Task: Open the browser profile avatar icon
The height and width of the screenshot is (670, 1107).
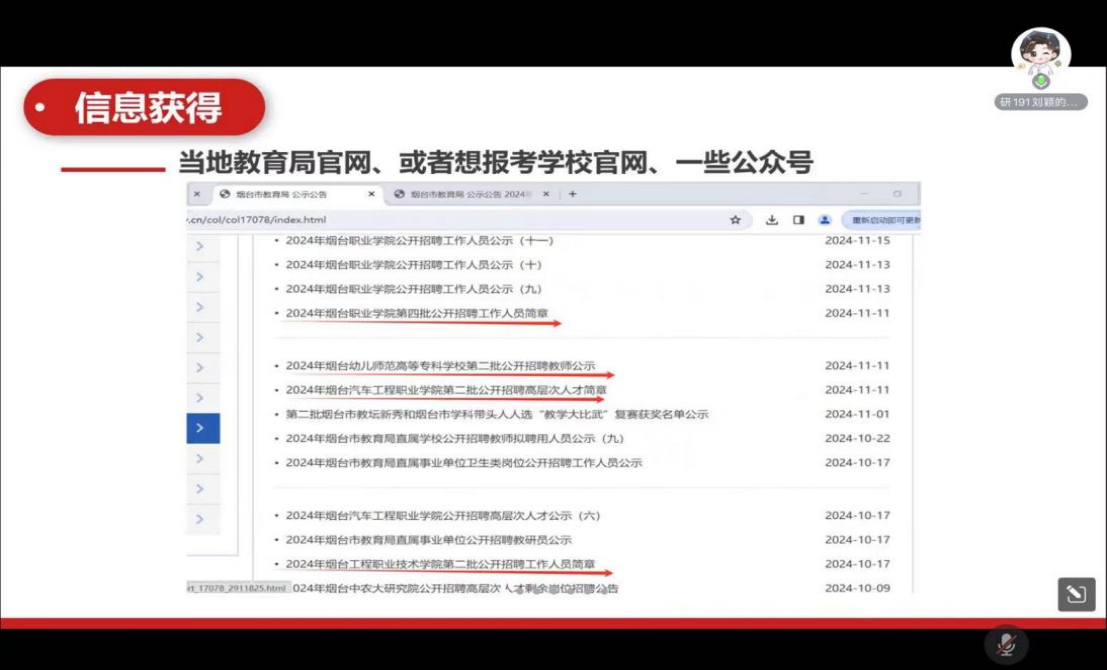Action: pos(824,220)
